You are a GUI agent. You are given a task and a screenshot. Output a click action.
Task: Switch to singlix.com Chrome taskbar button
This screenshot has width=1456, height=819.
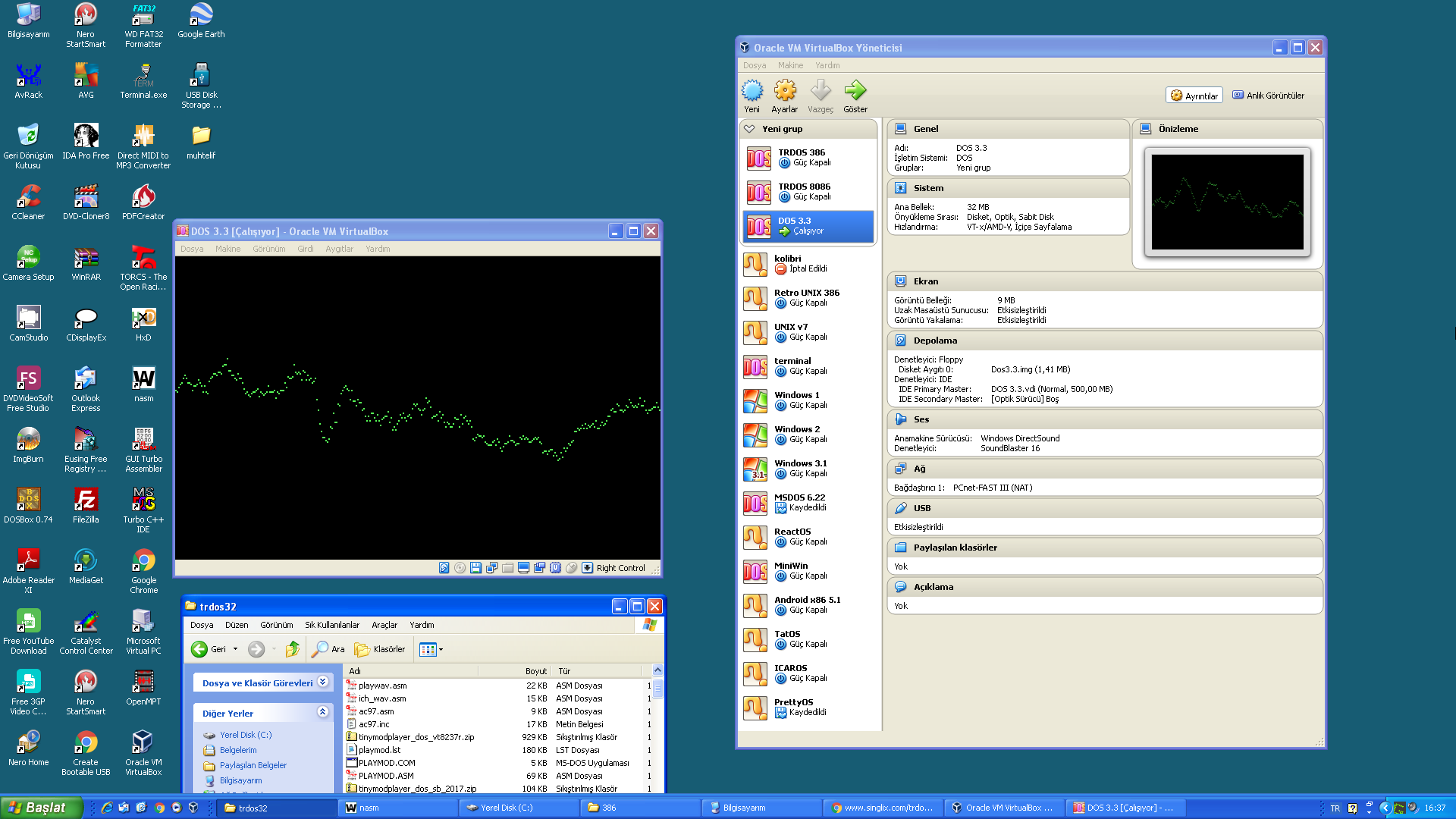click(883, 808)
